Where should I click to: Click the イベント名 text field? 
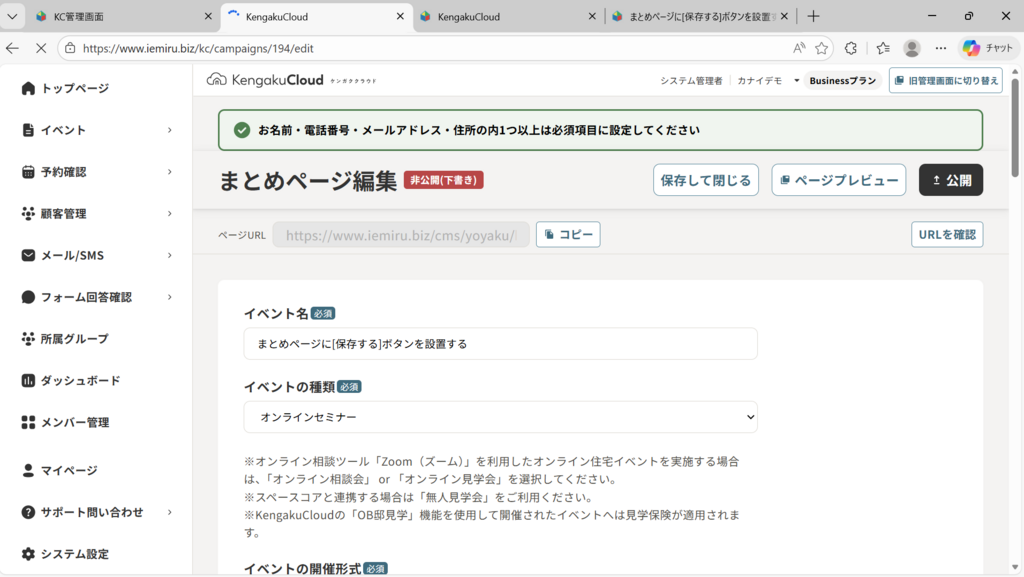(500, 344)
